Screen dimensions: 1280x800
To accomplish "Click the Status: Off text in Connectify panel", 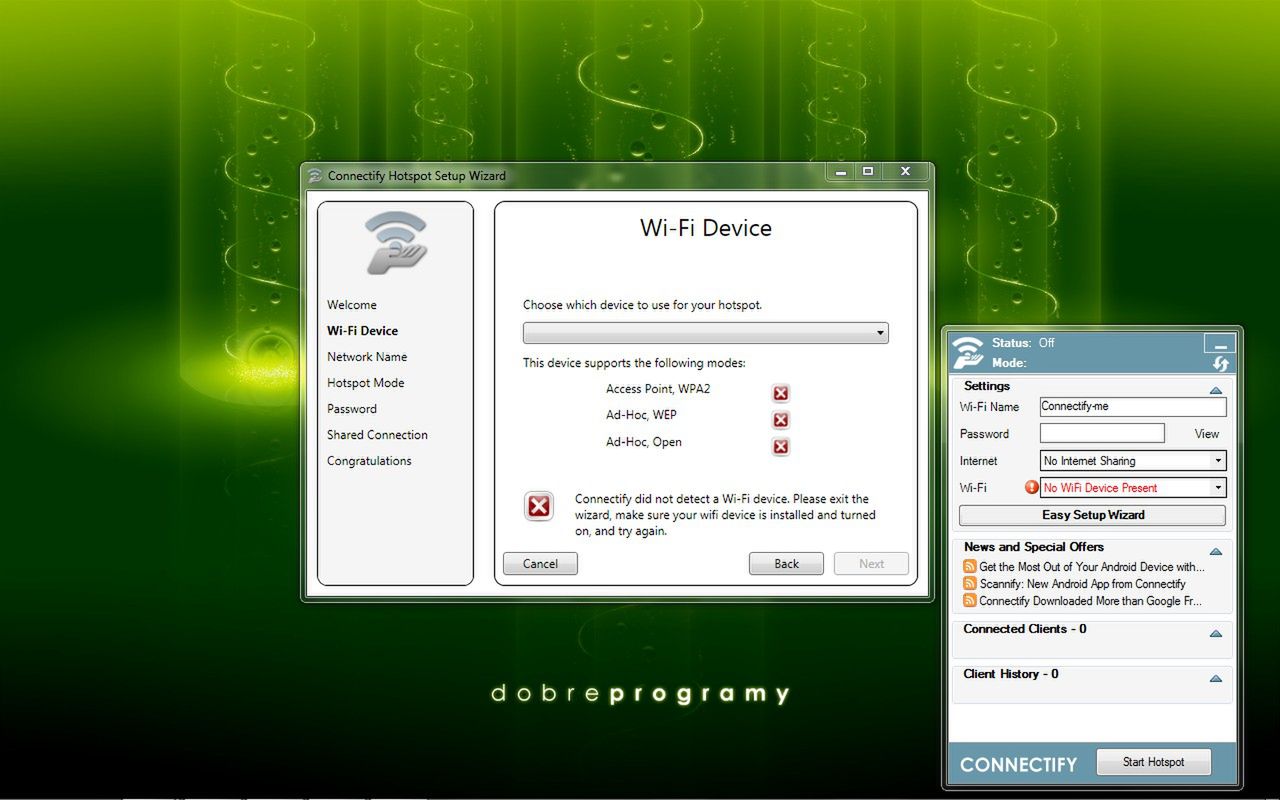I will point(1023,343).
